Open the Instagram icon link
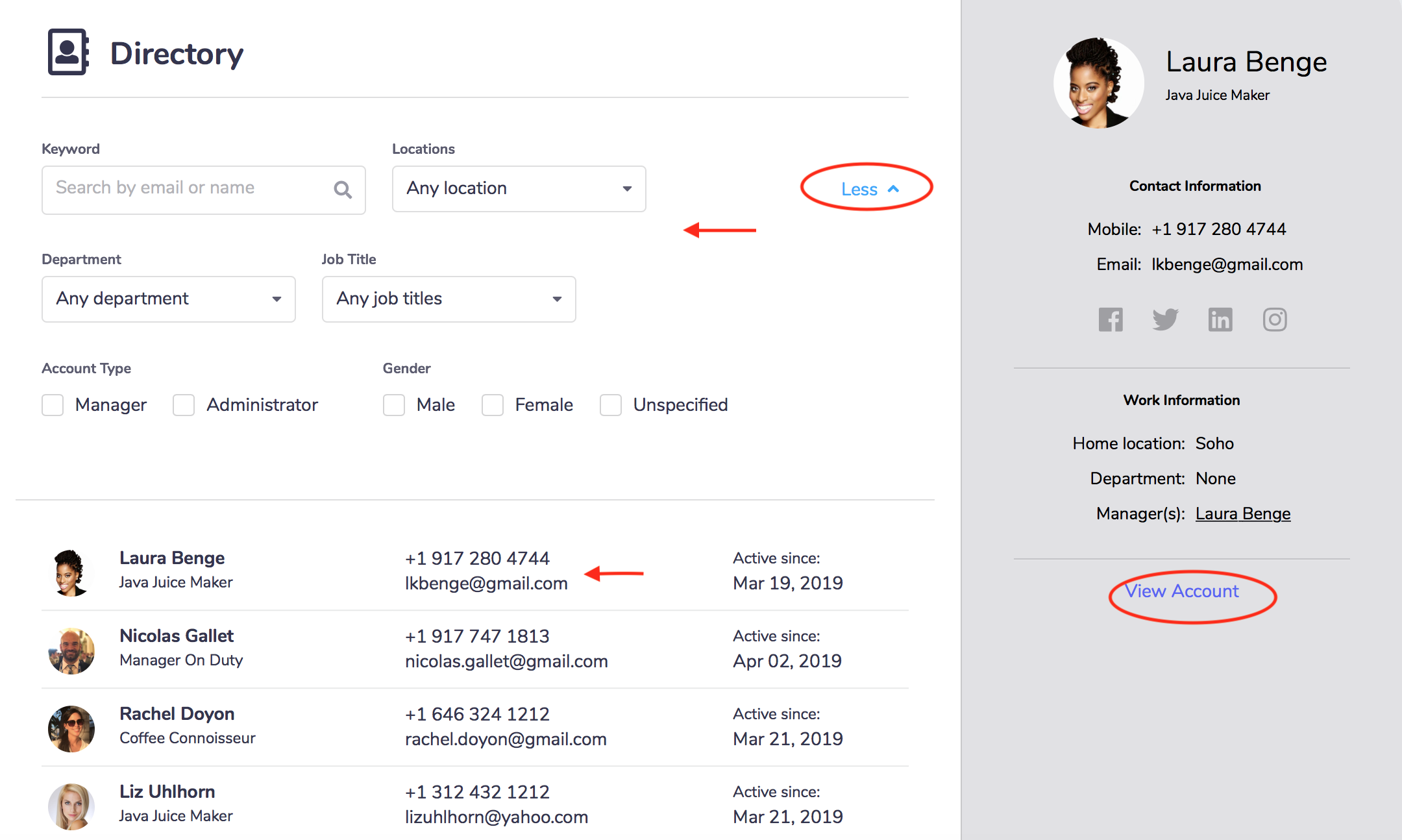 [x=1275, y=319]
